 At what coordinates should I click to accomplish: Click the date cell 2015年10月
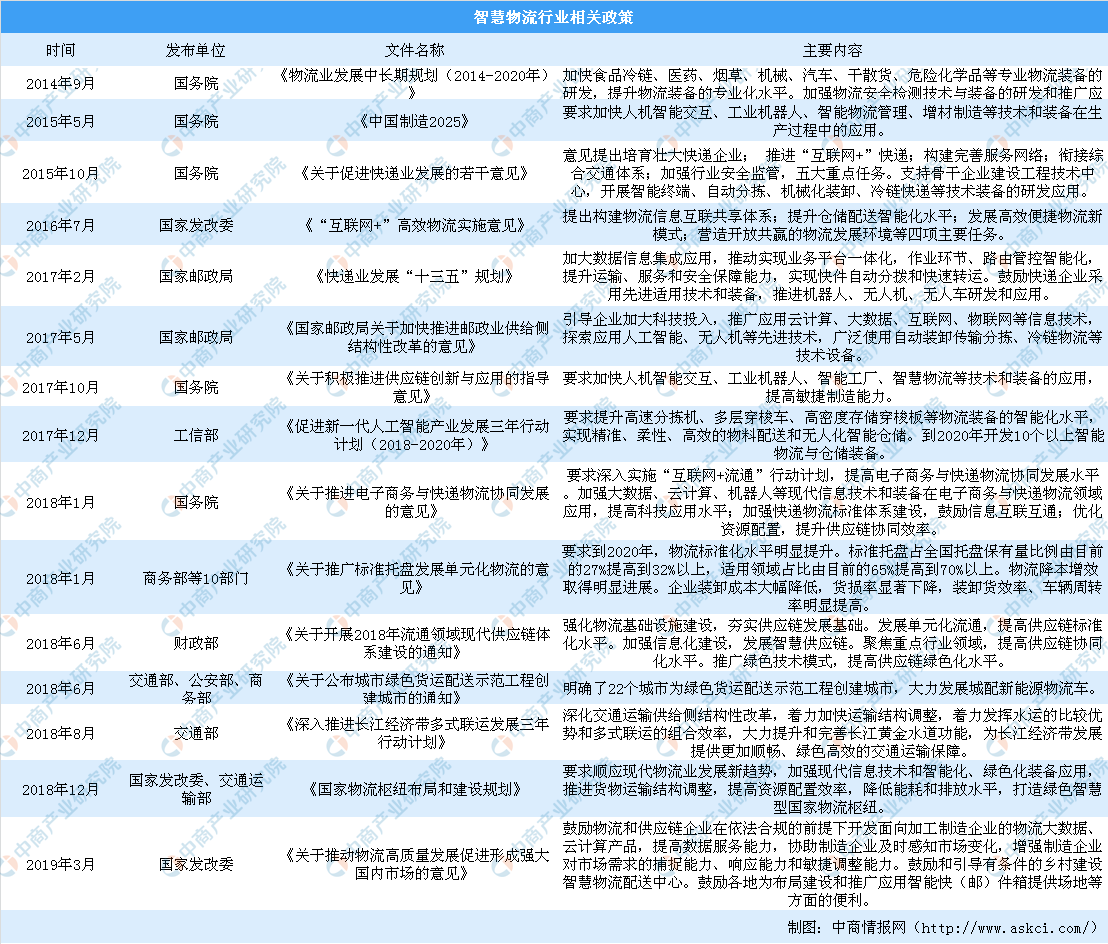[x=60, y=174]
